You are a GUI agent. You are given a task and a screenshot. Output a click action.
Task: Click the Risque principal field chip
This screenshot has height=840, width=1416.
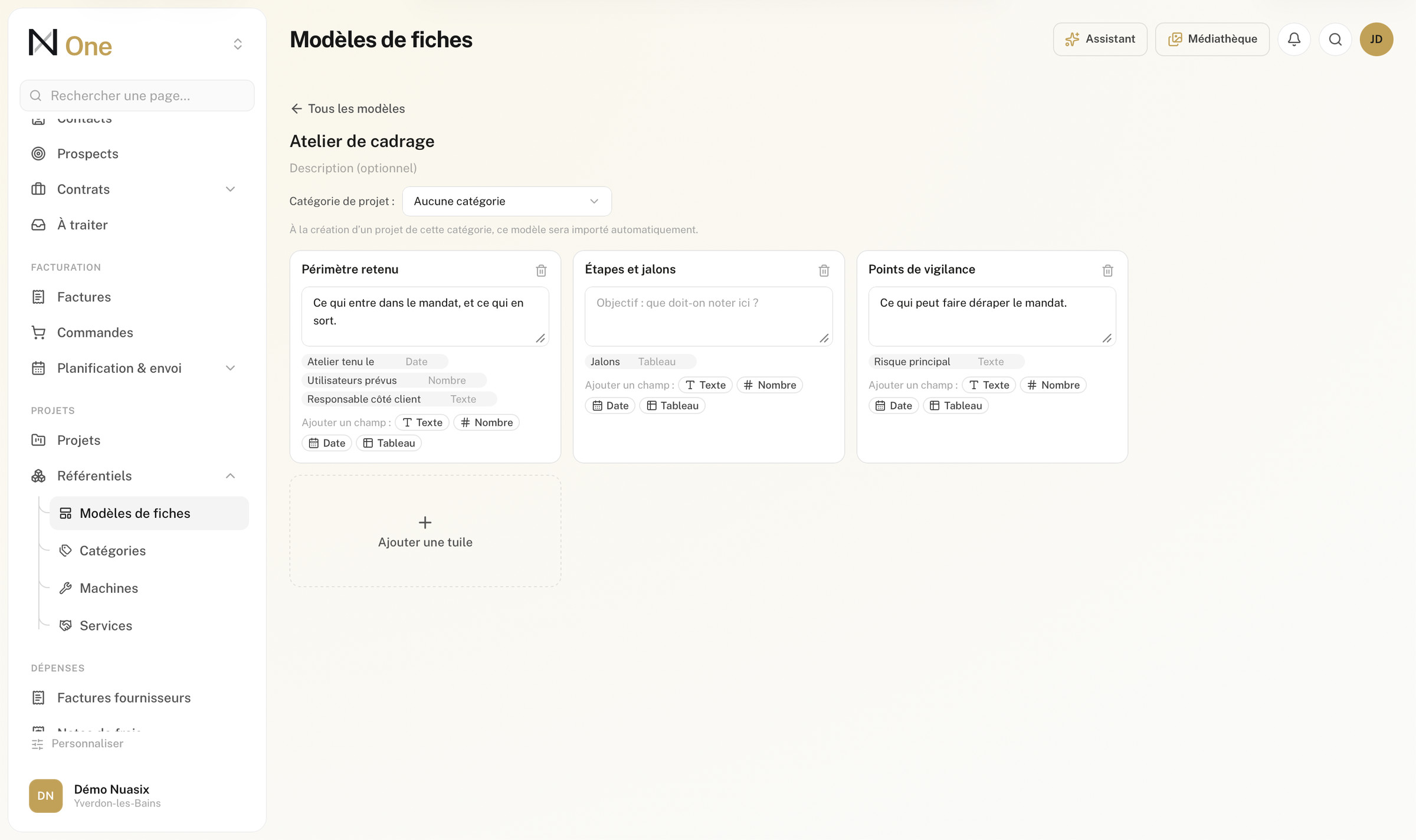tap(946, 362)
